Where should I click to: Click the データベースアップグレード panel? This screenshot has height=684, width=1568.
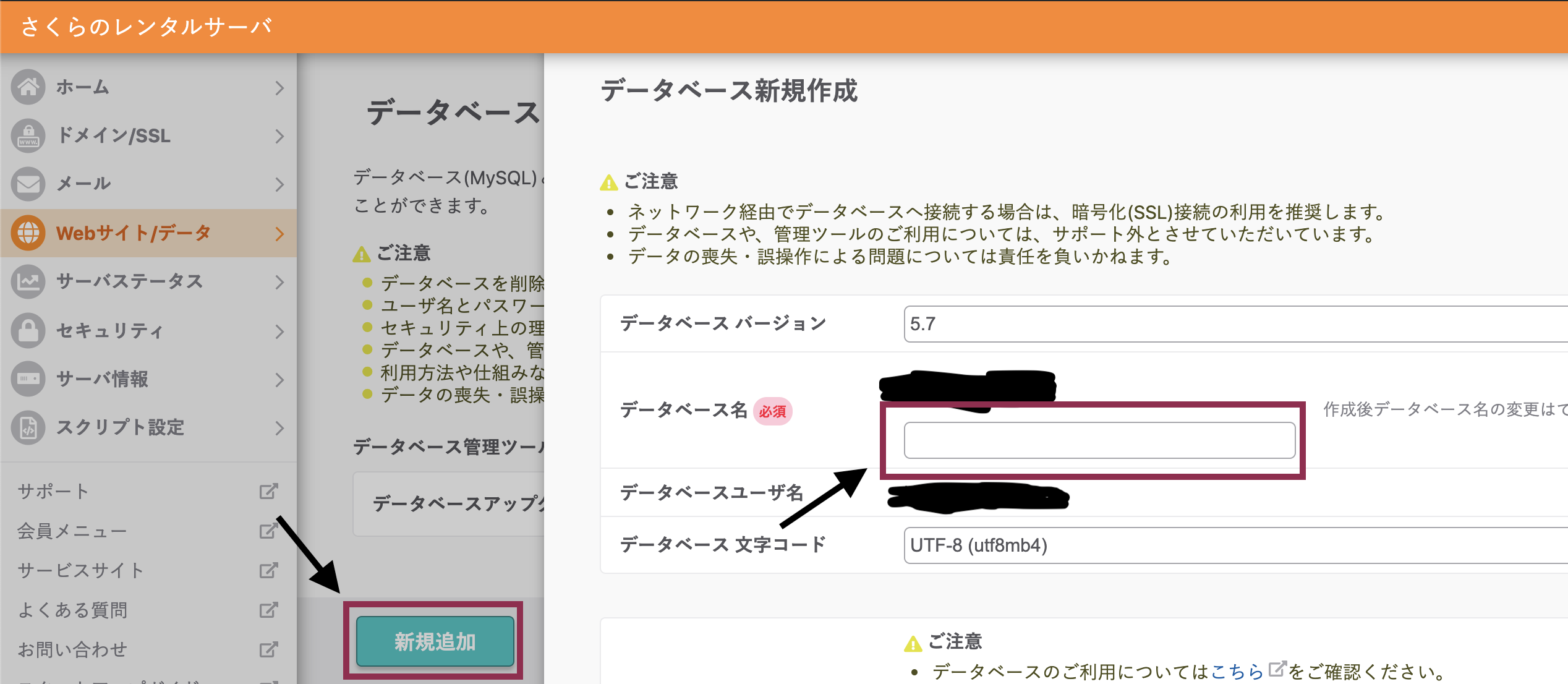point(449,504)
